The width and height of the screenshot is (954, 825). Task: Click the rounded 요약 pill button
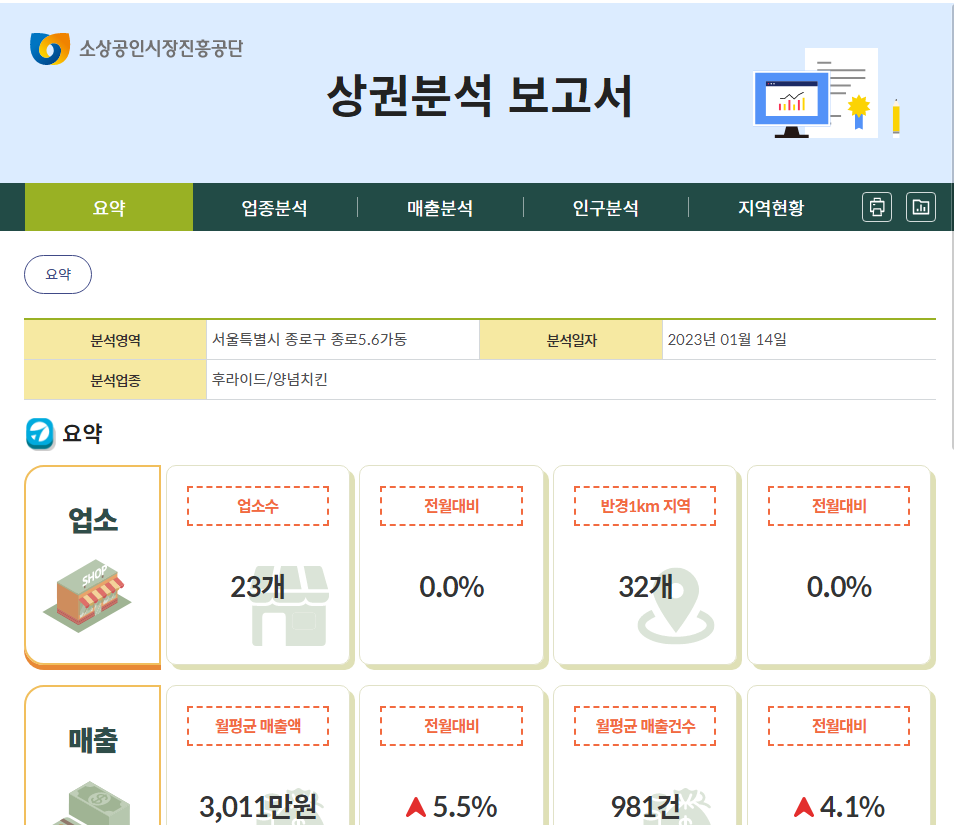58,274
